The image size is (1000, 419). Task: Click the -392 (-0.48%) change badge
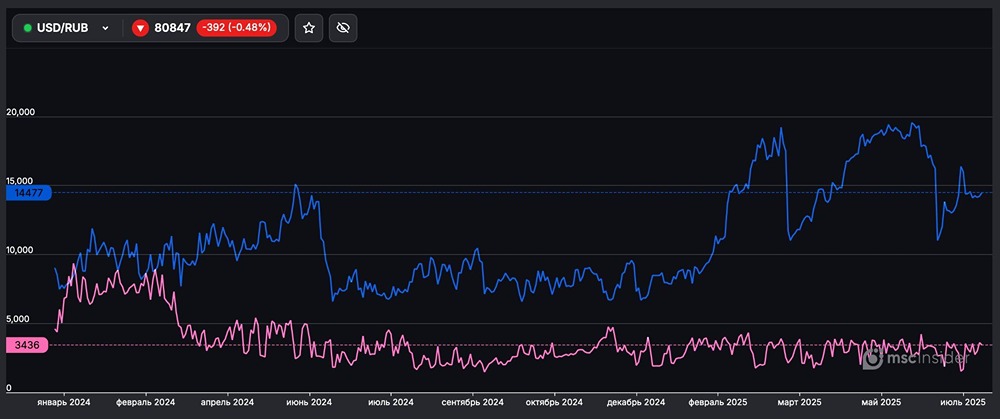tap(238, 28)
